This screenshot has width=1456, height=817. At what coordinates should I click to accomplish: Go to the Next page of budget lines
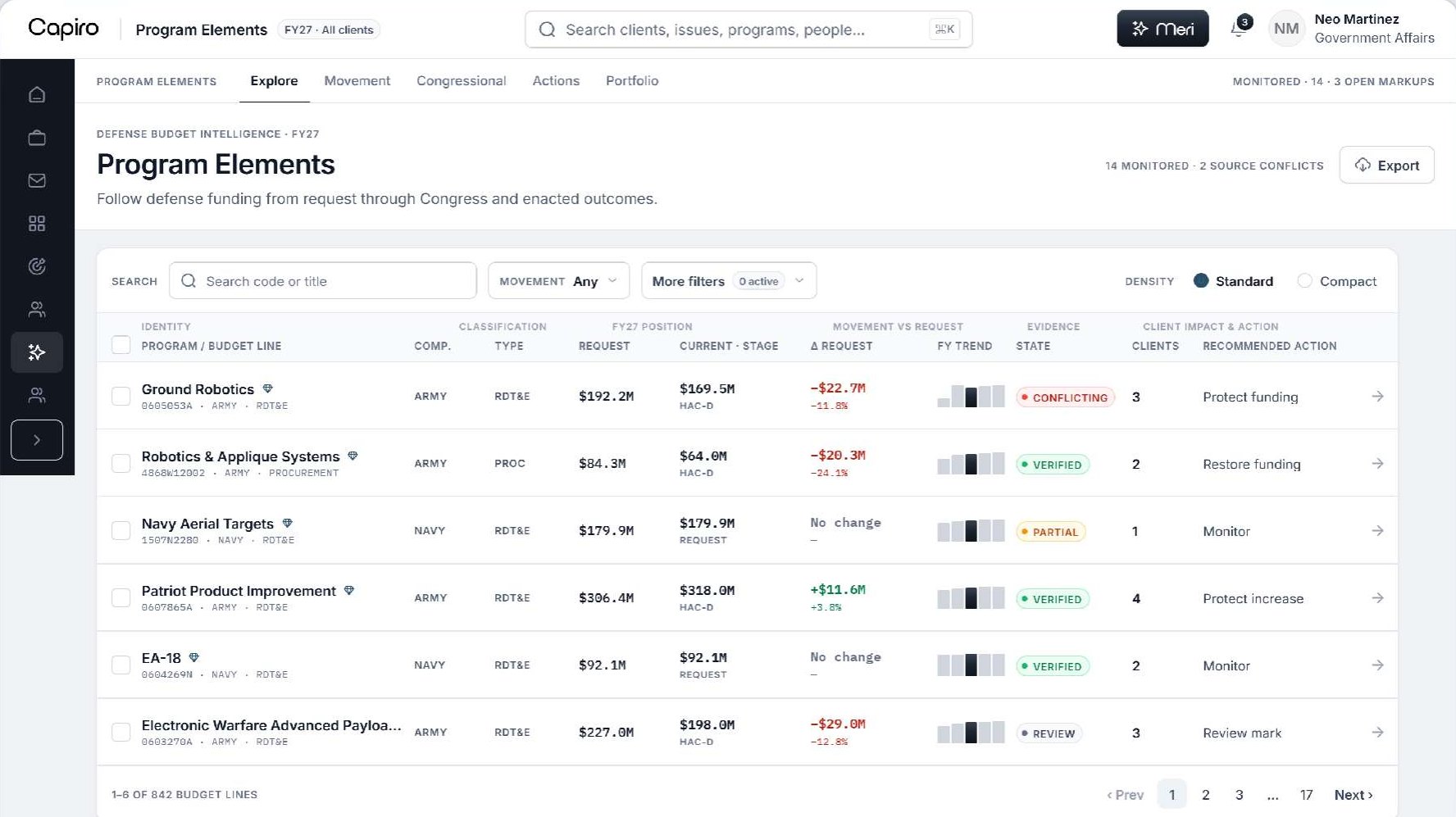click(x=1354, y=795)
